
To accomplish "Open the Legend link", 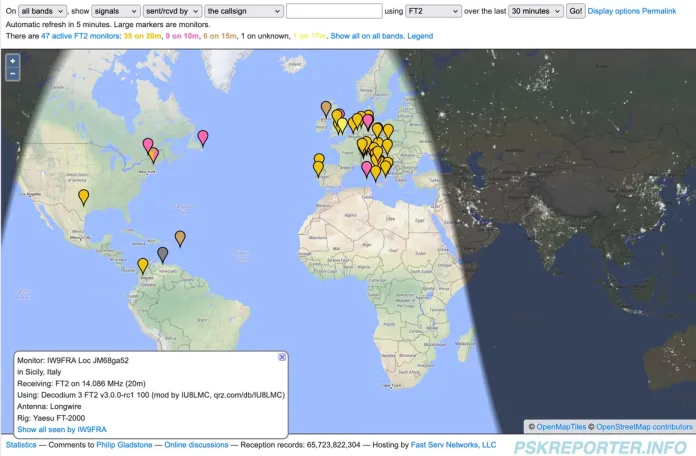I will (420, 35).
